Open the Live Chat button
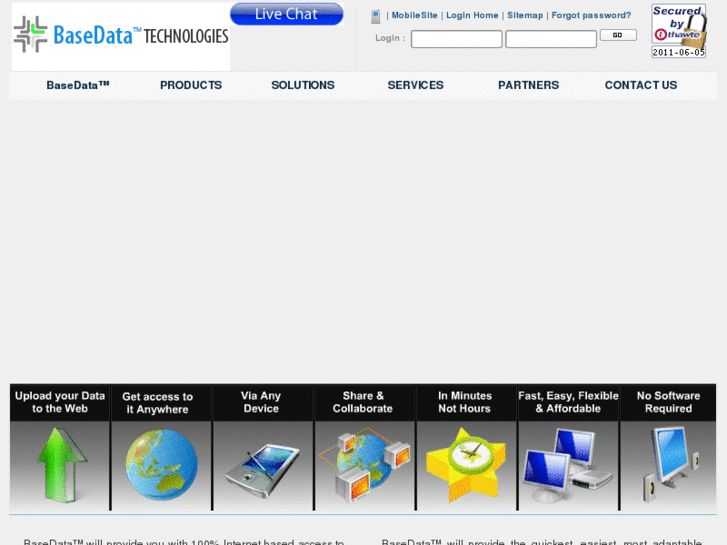 (287, 14)
